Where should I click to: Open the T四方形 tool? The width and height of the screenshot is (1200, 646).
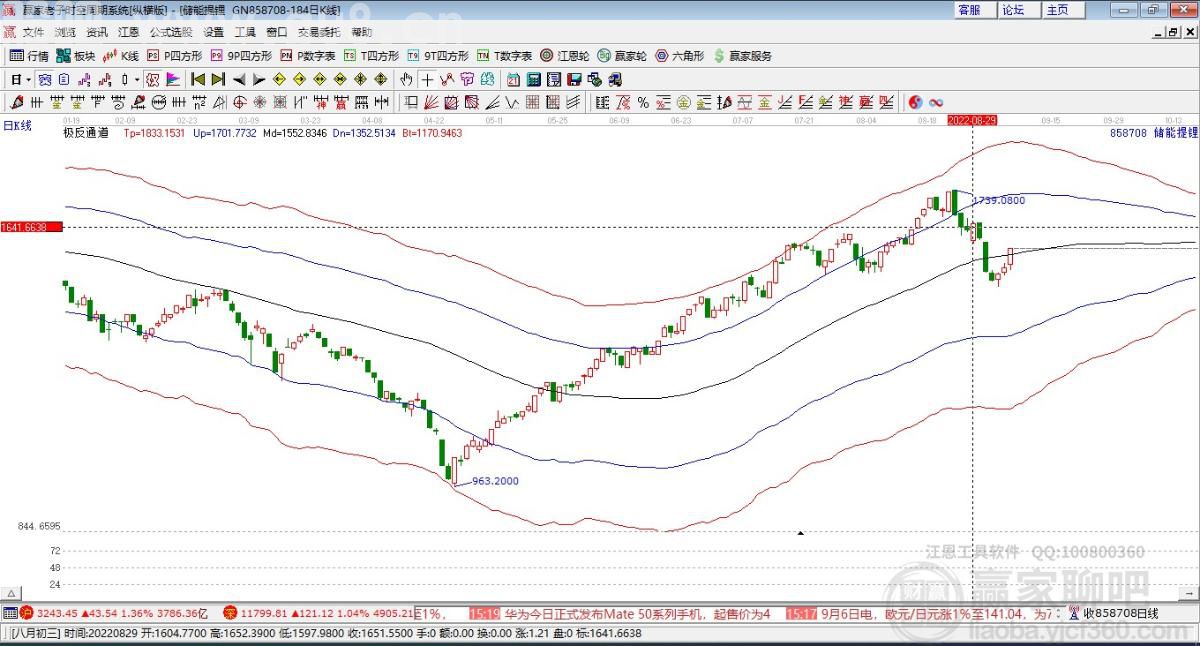[372, 56]
